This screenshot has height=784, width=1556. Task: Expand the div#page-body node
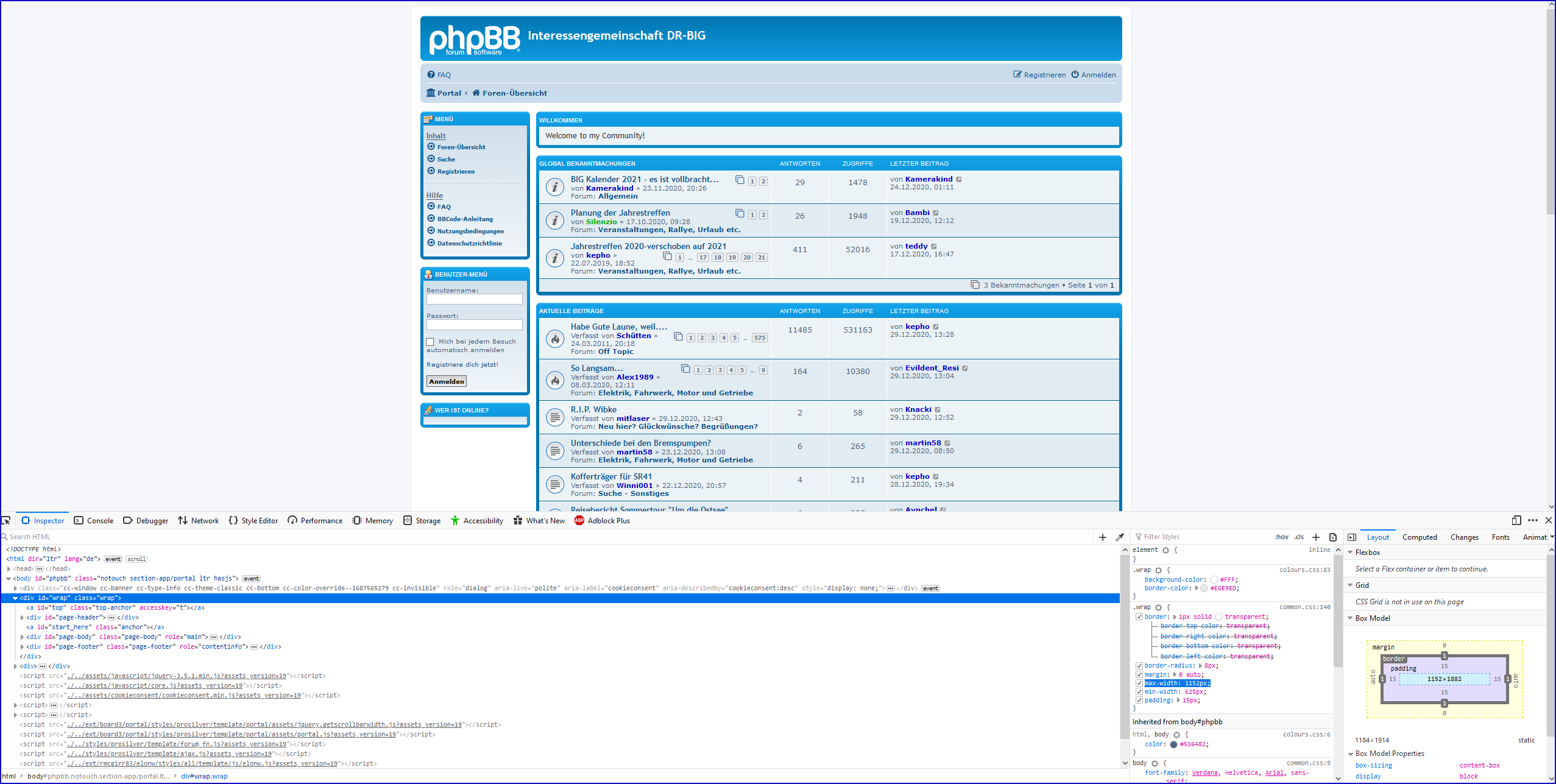pyautogui.click(x=23, y=637)
